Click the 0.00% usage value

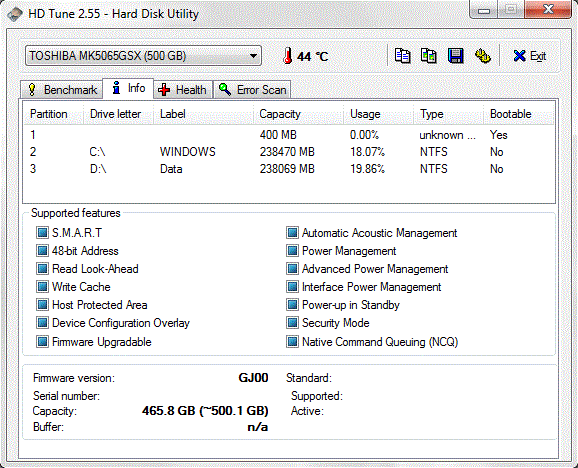[364, 135]
